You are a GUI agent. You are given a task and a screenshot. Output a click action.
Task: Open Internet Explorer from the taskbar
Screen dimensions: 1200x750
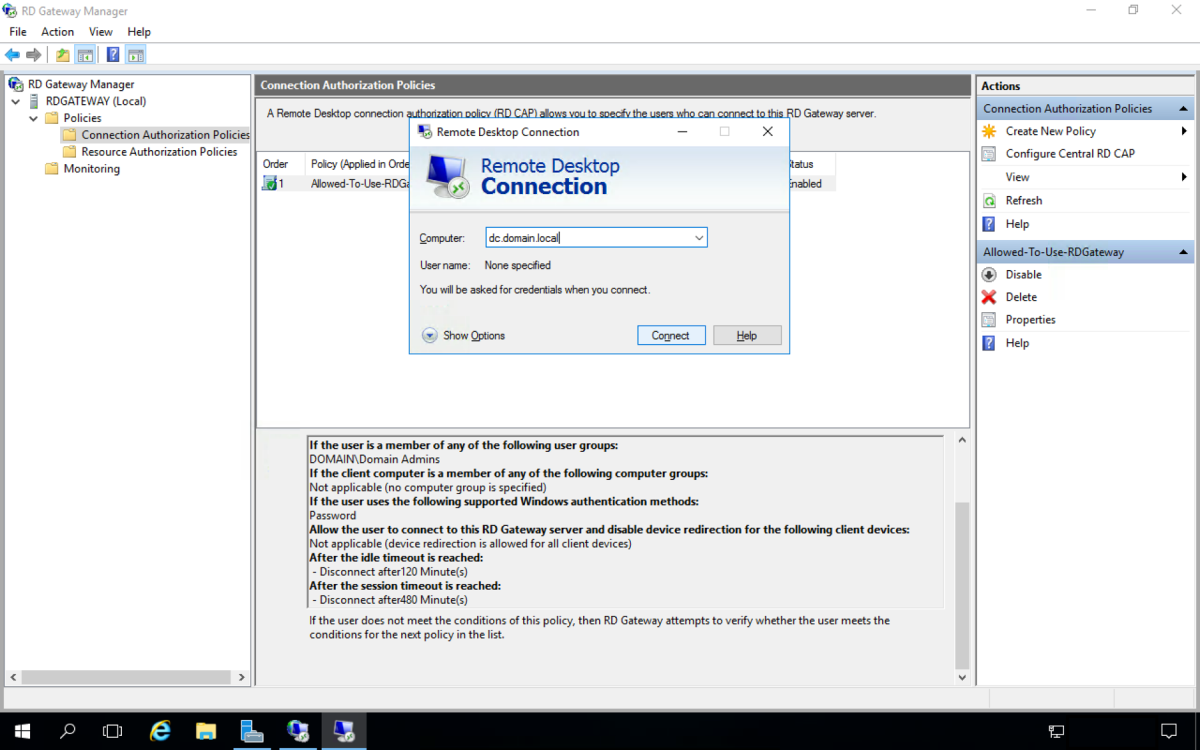(x=160, y=731)
